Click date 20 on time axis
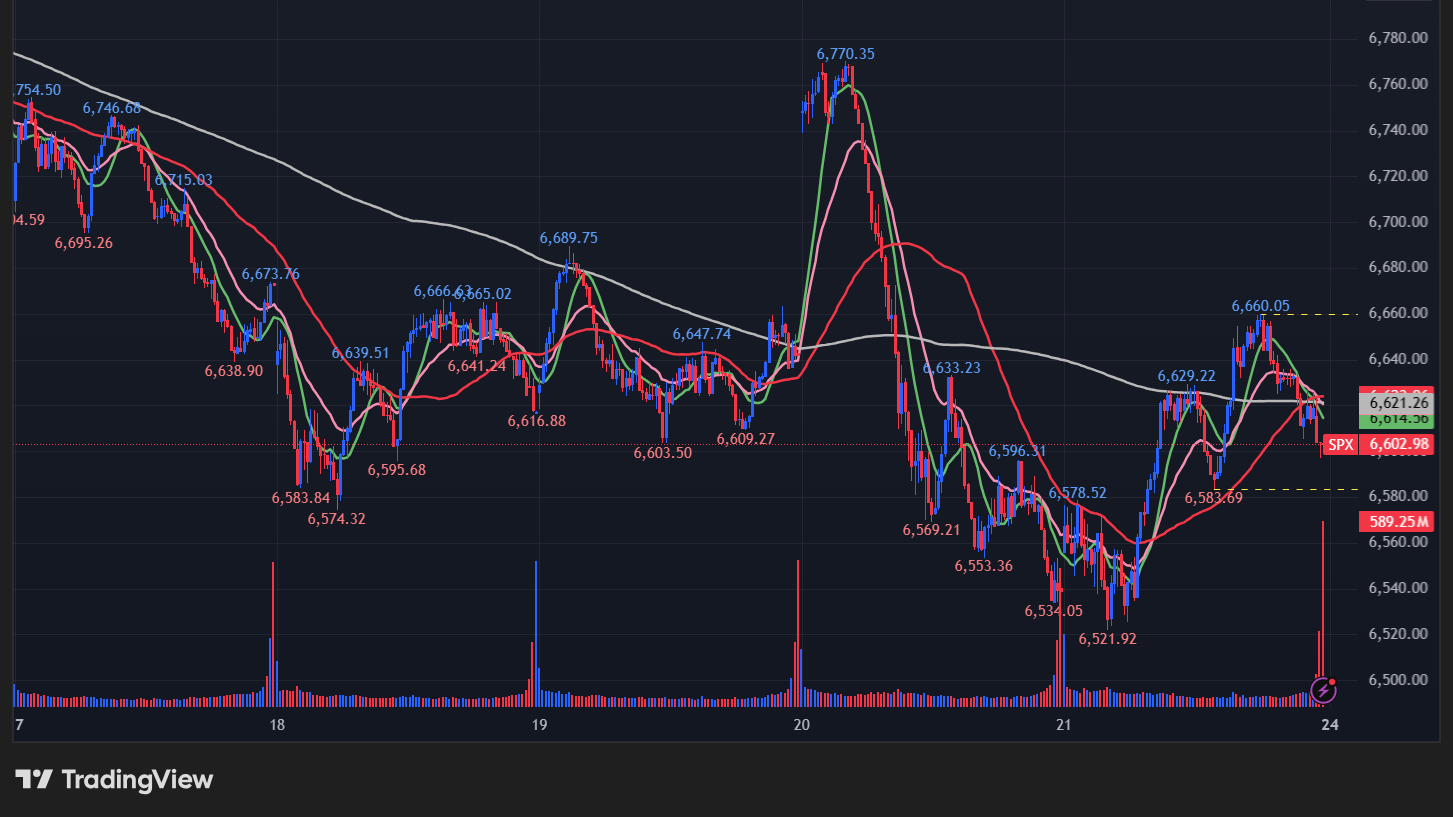 800,725
